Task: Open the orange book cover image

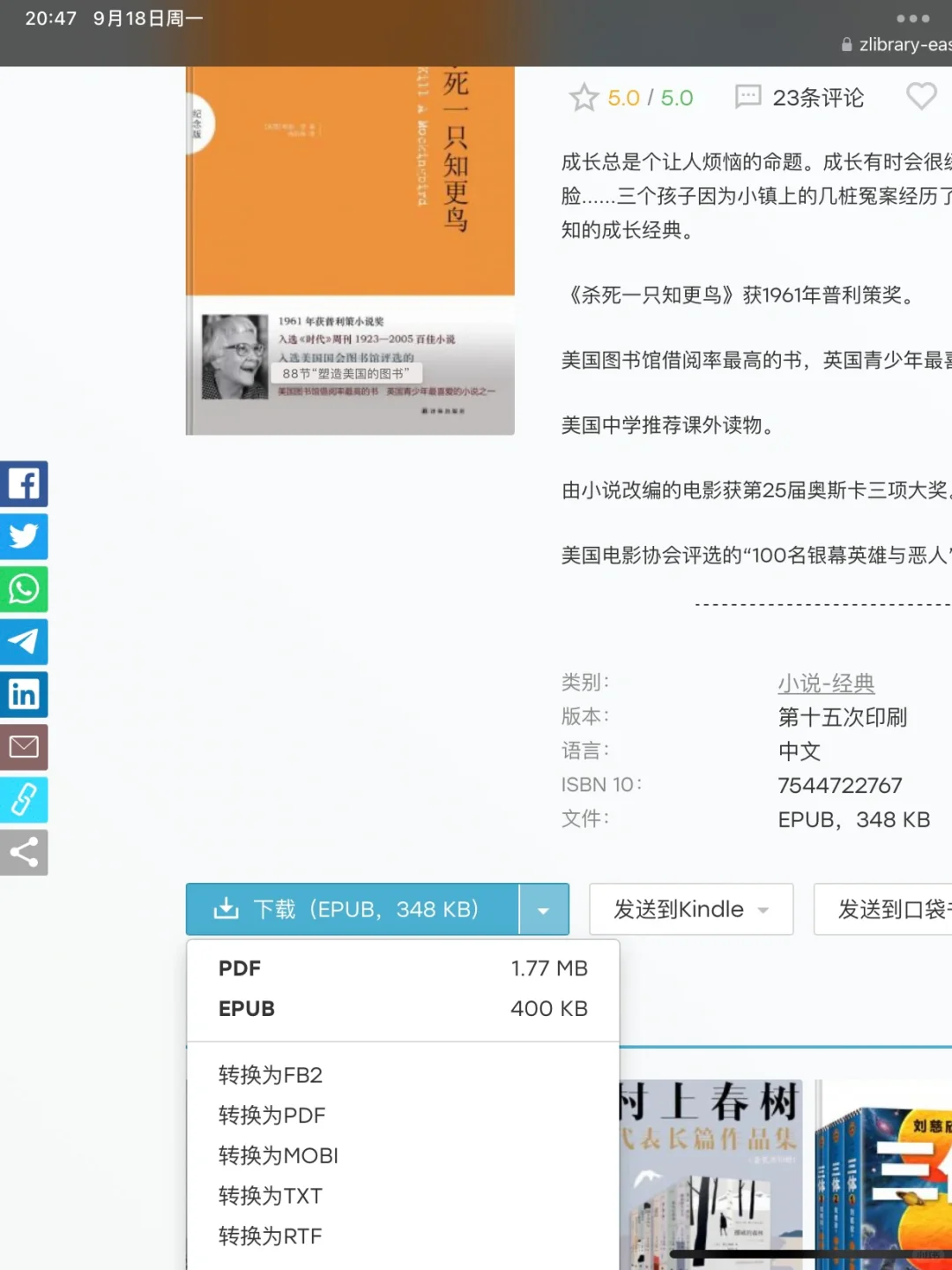Action: coord(350,250)
